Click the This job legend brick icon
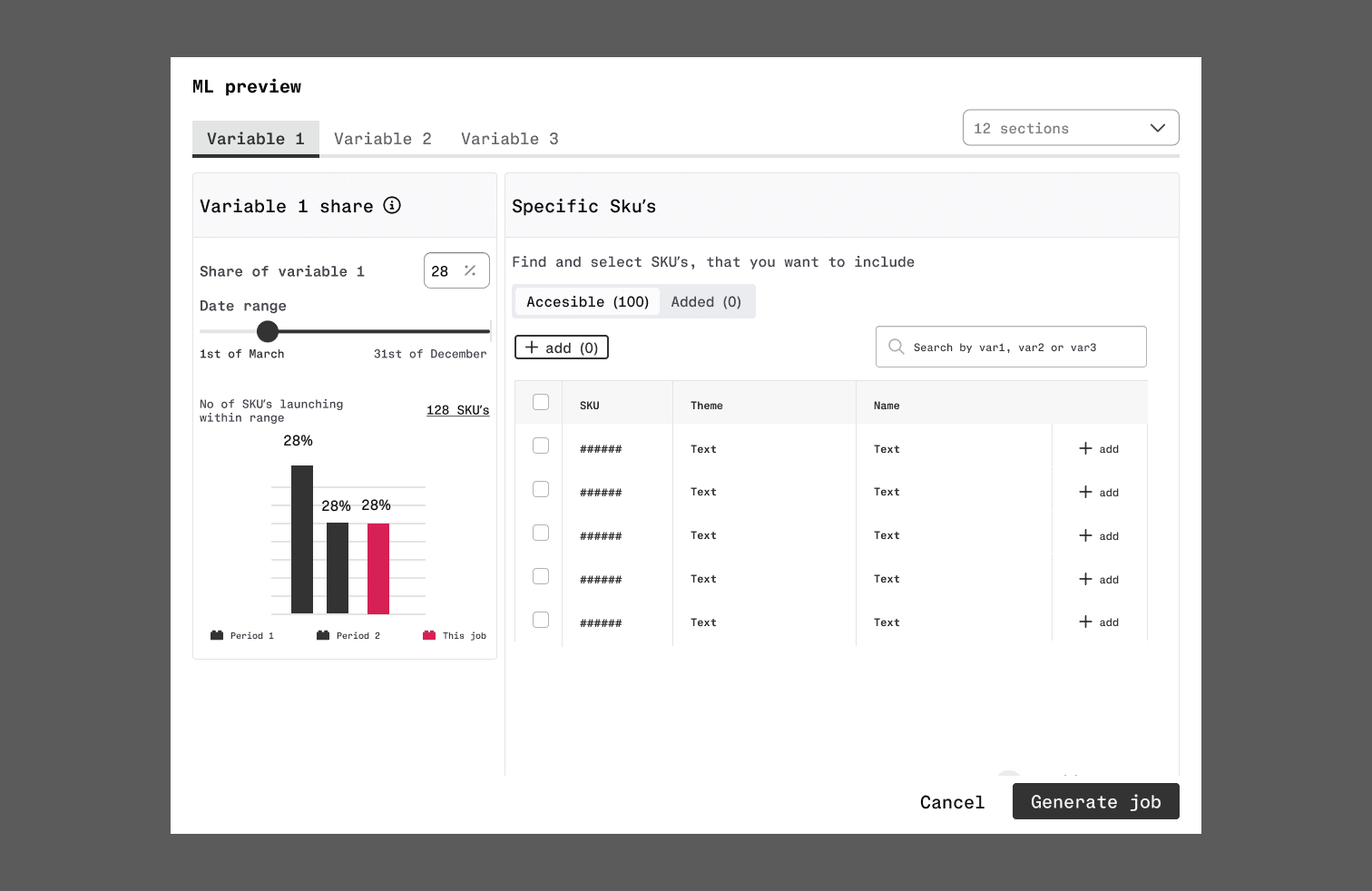The width and height of the screenshot is (1372, 891). pyautogui.click(x=429, y=635)
